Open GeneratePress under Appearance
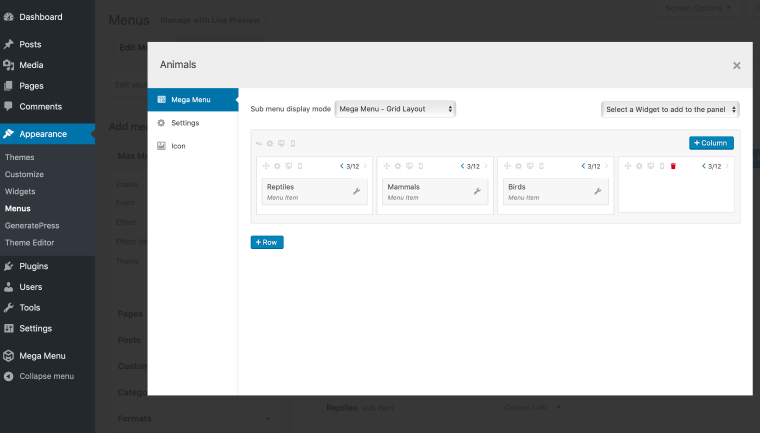The height and width of the screenshot is (433, 760). (x=32, y=225)
